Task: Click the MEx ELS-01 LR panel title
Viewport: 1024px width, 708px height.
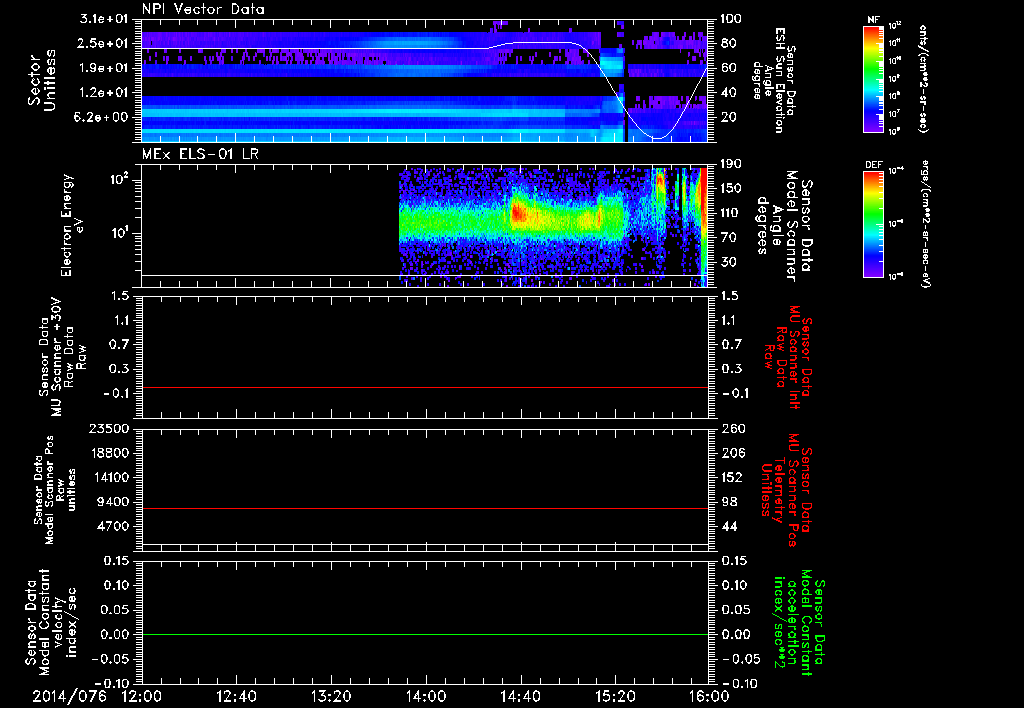Action: 200,154
